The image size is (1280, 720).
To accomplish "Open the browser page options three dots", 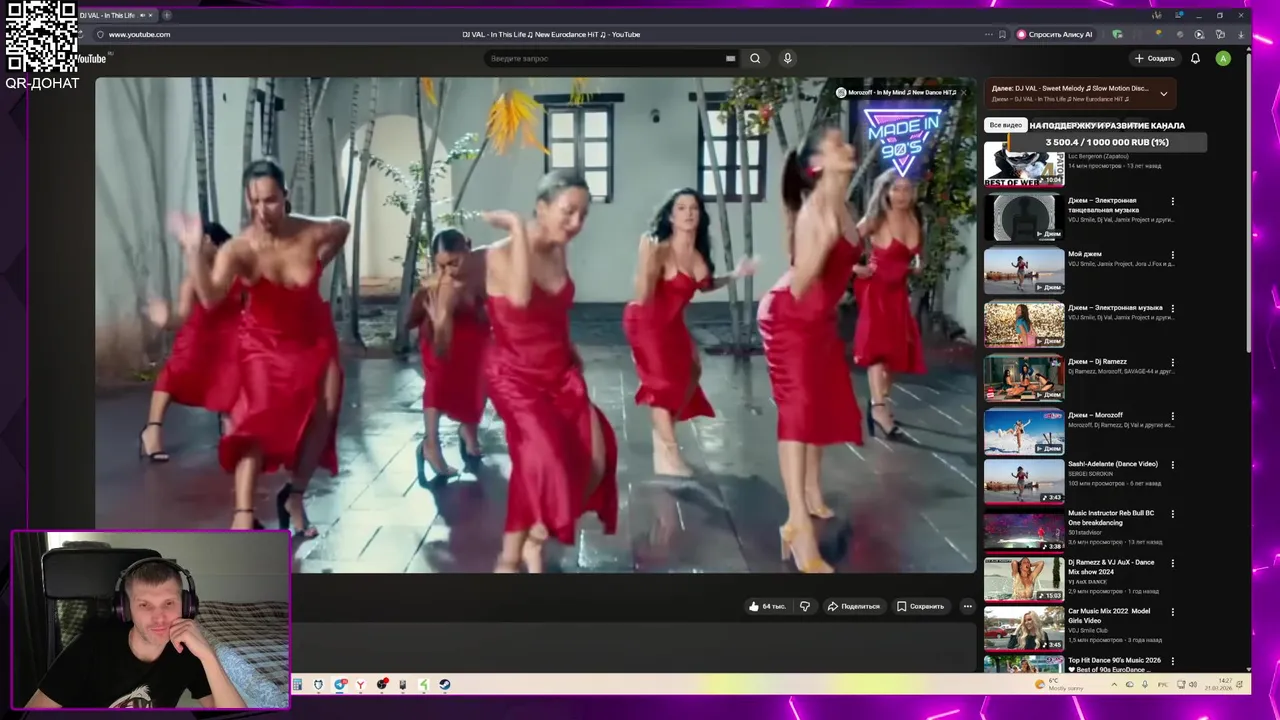I will coord(989,34).
